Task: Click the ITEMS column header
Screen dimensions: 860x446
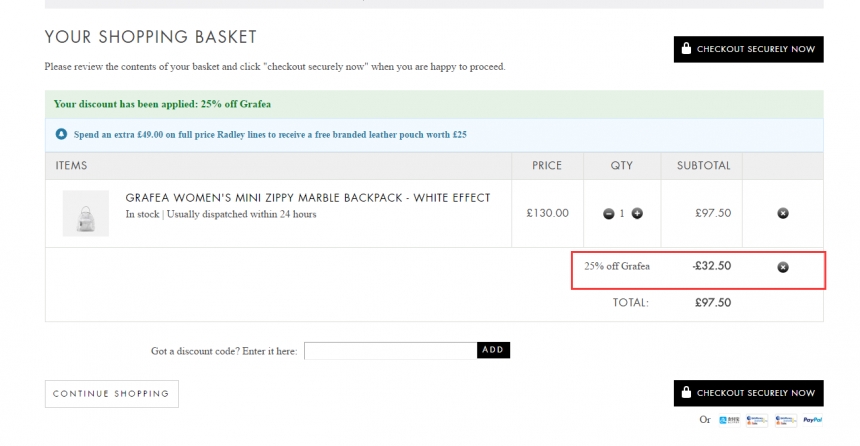Action: point(71,166)
